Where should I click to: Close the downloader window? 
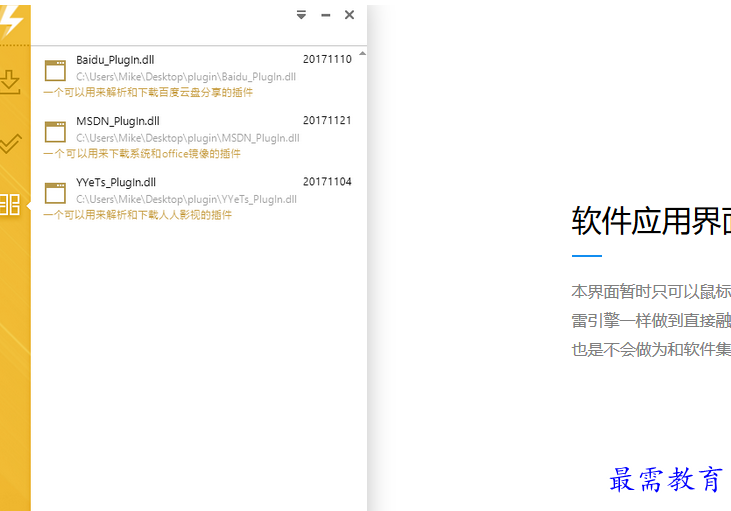pos(349,15)
